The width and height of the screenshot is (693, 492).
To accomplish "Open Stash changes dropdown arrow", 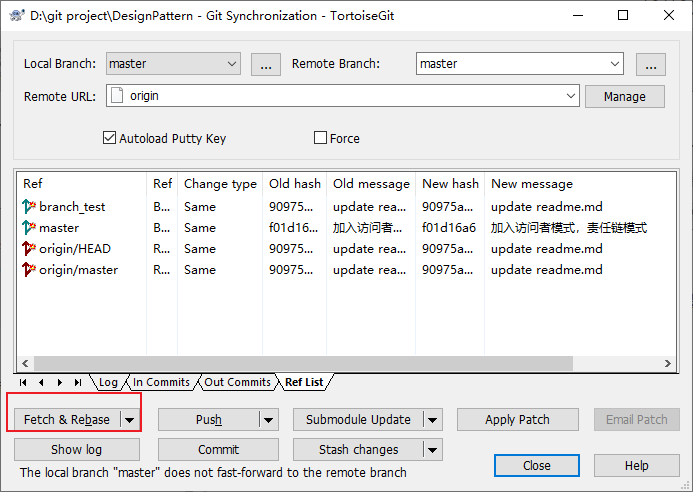I will (x=433, y=450).
